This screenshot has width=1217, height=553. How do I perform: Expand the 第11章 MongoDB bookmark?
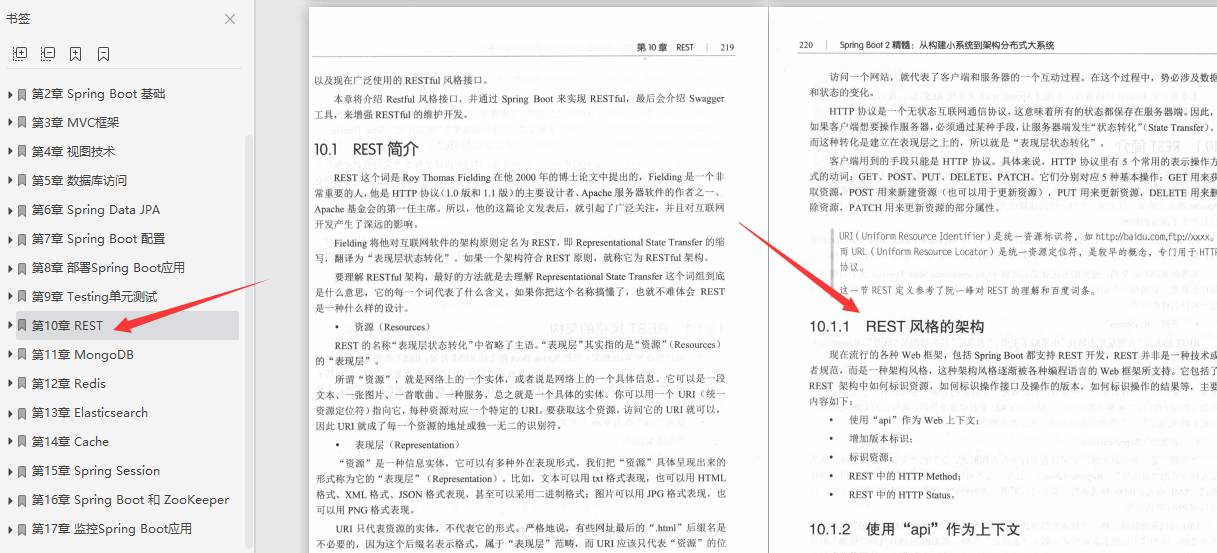pyautogui.click(x=9, y=355)
